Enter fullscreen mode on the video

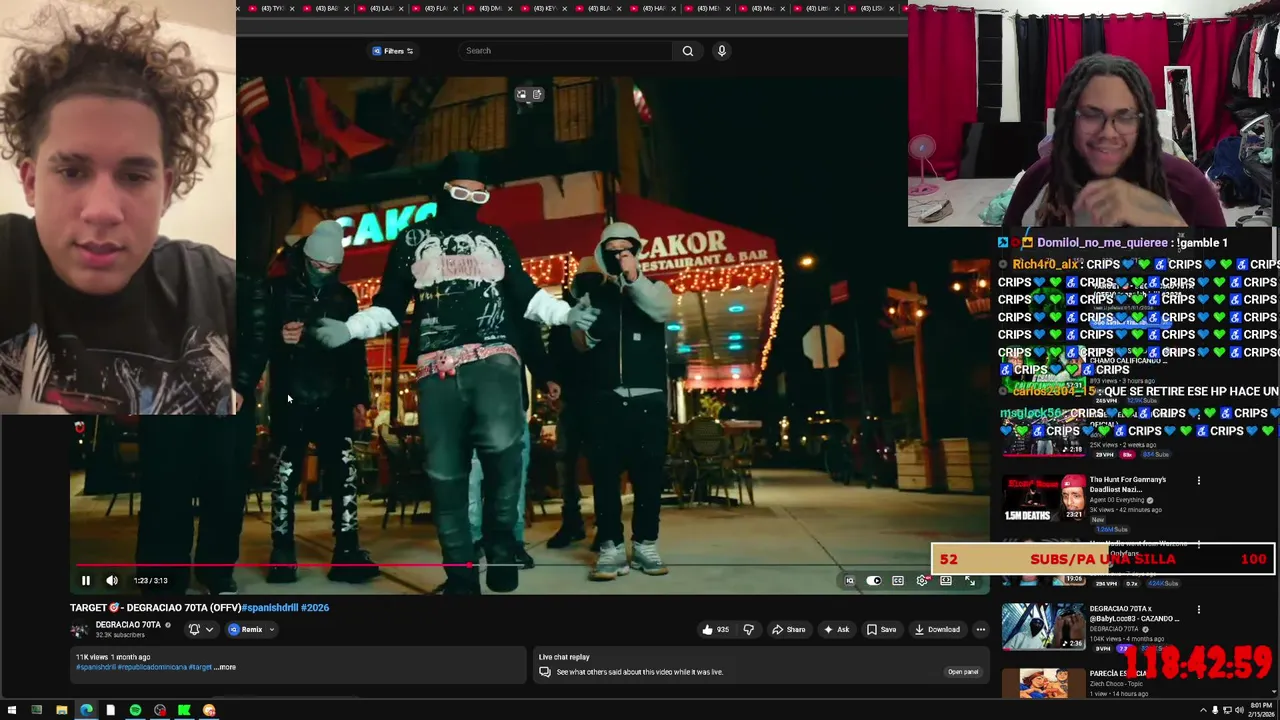(970, 581)
